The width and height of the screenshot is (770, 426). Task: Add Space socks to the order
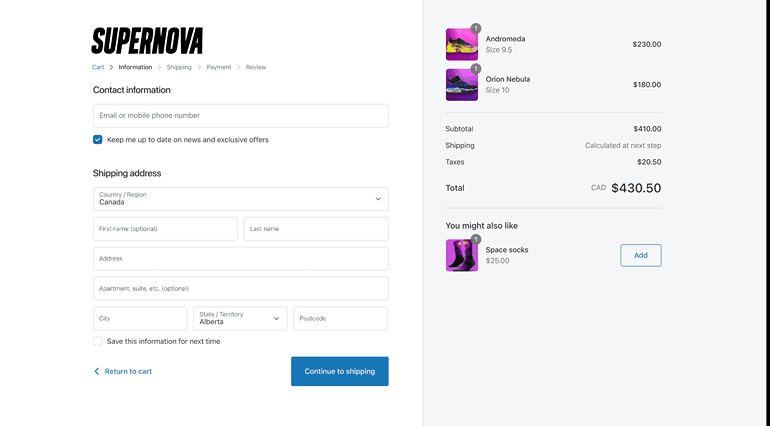pos(641,256)
